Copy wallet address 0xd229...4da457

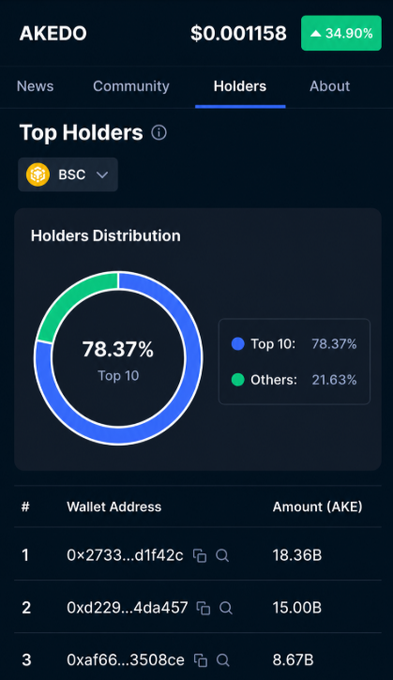203,608
